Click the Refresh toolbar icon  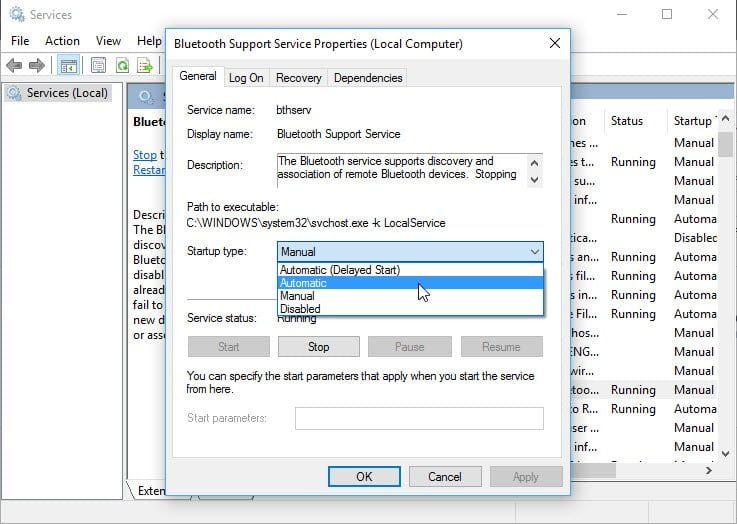(122, 65)
